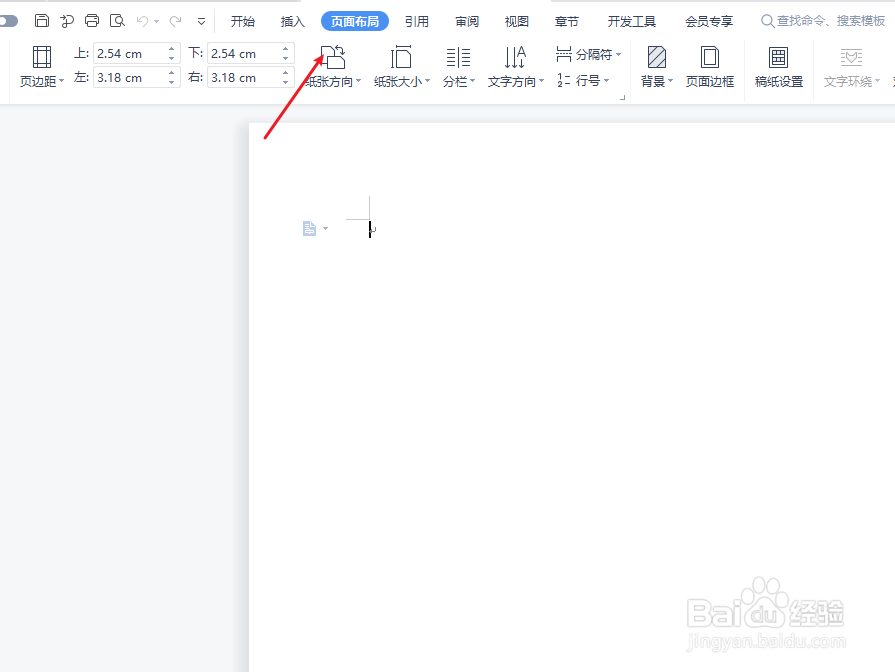The image size is (895, 672).
Task: Increase the bottom margin 下 value
Action: 285,49
